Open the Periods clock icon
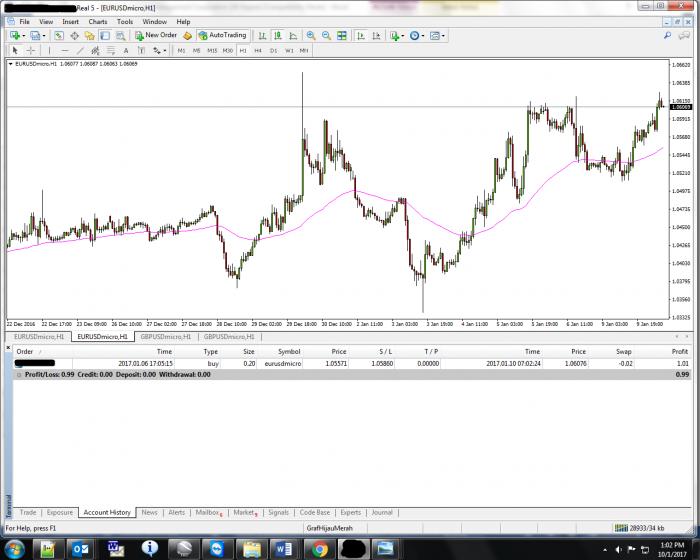The image size is (700, 560). pyautogui.click(x=414, y=36)
